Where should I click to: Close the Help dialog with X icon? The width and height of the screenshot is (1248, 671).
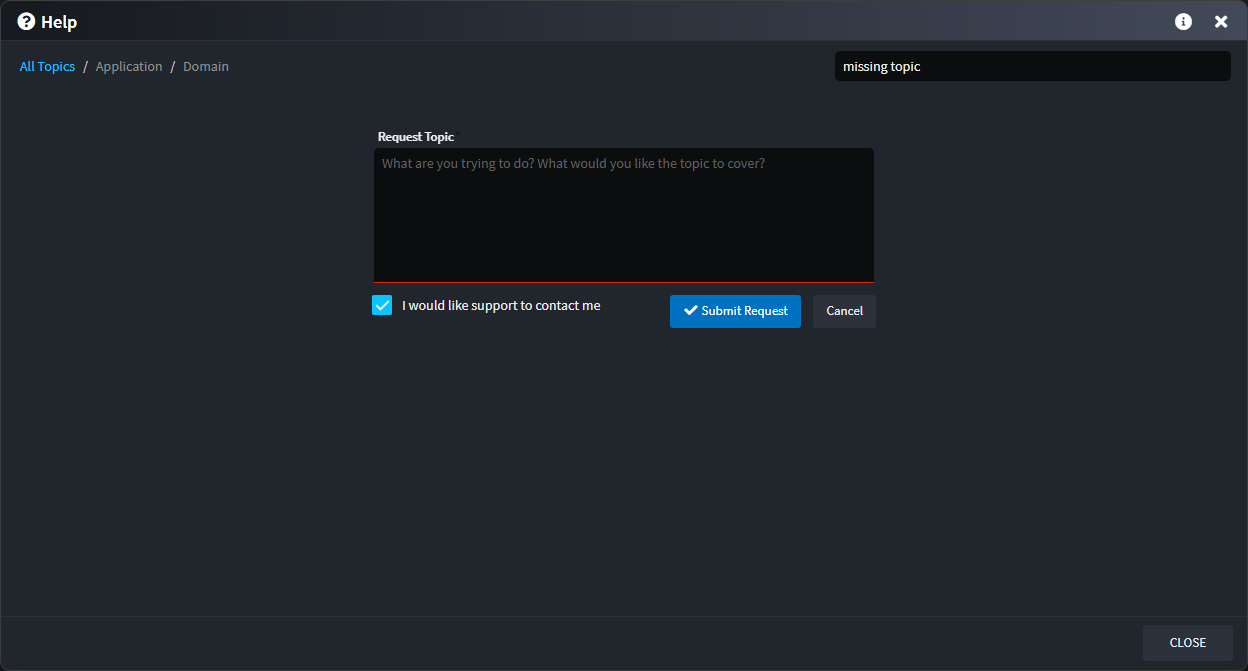[1221, 21]
